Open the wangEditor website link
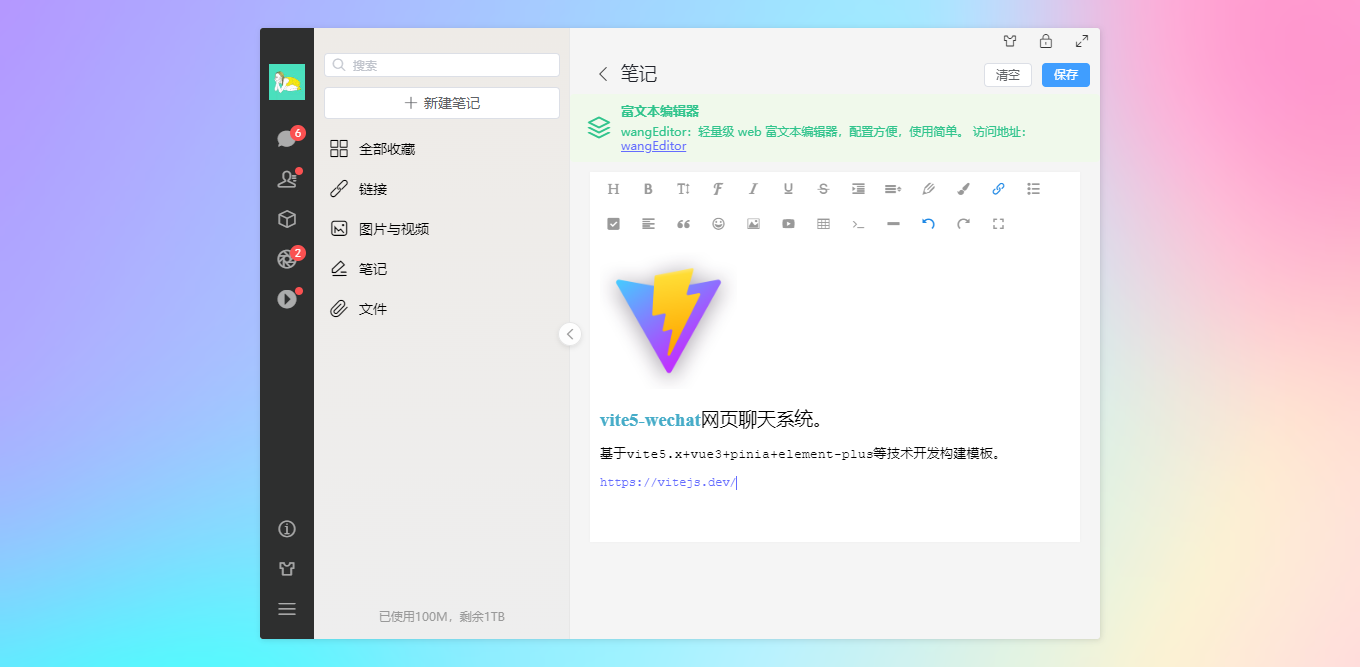1360x667 pixels. point(652,145)
